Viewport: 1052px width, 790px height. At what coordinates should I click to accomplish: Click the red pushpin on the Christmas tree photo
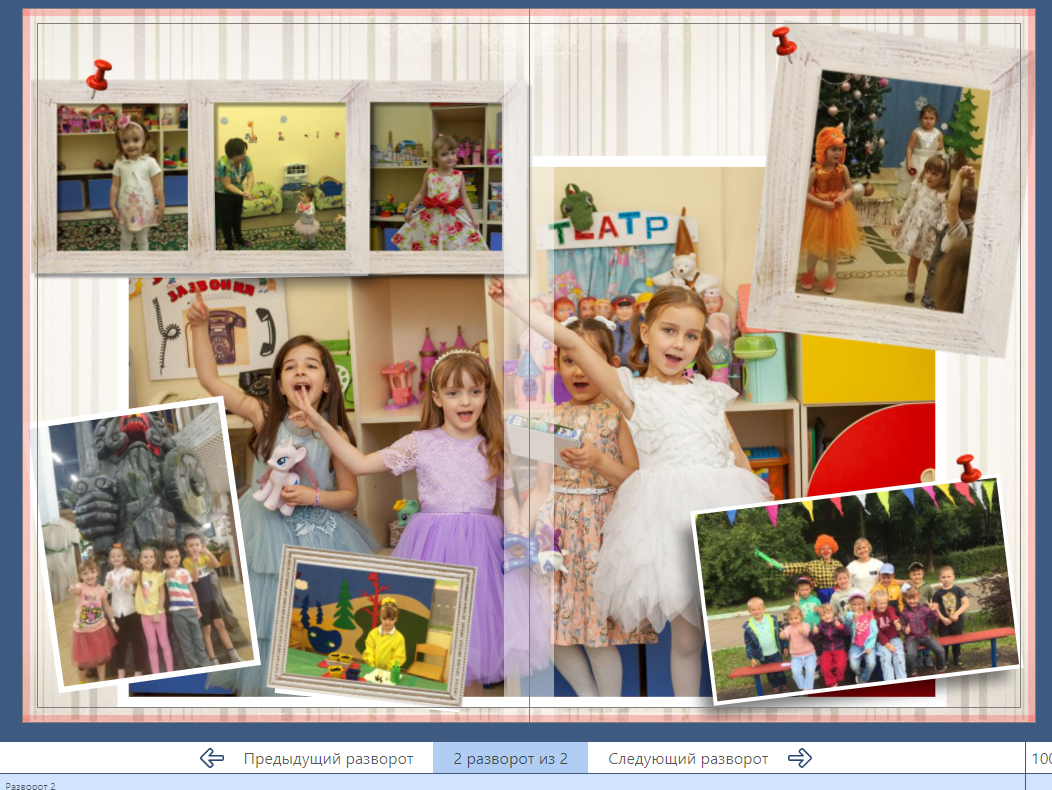click(784, 42)
